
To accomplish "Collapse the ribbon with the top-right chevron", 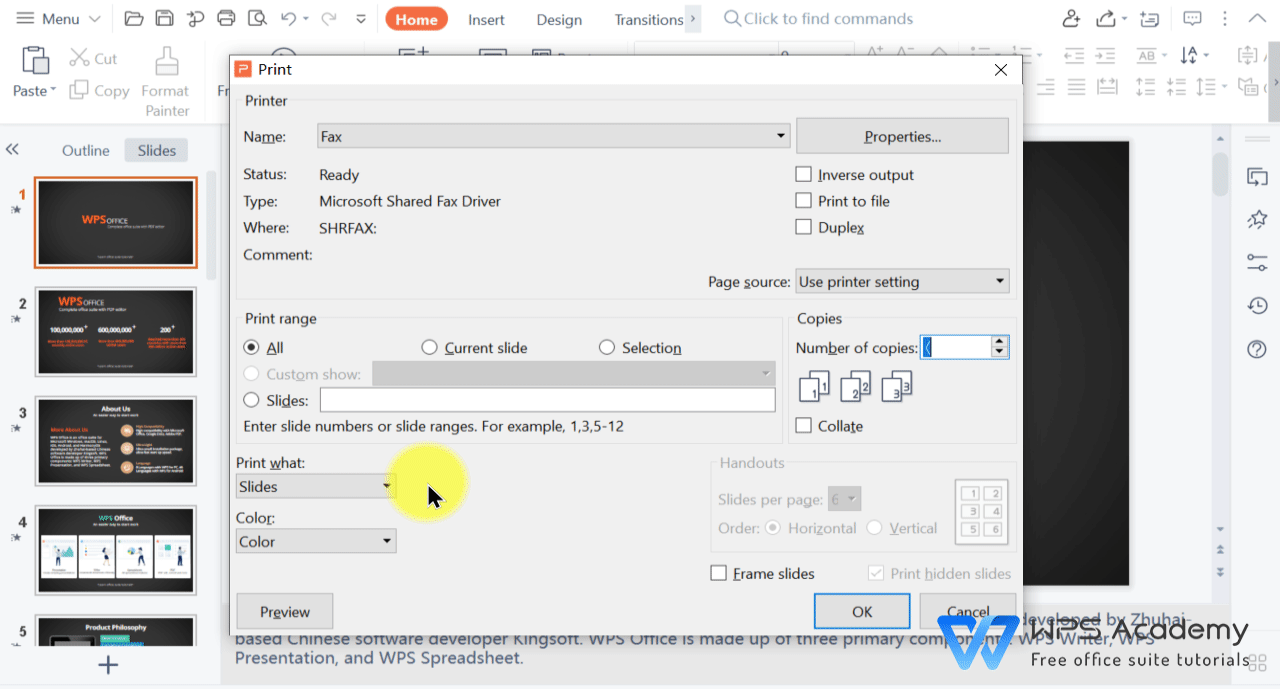I will pos(1257,18).
